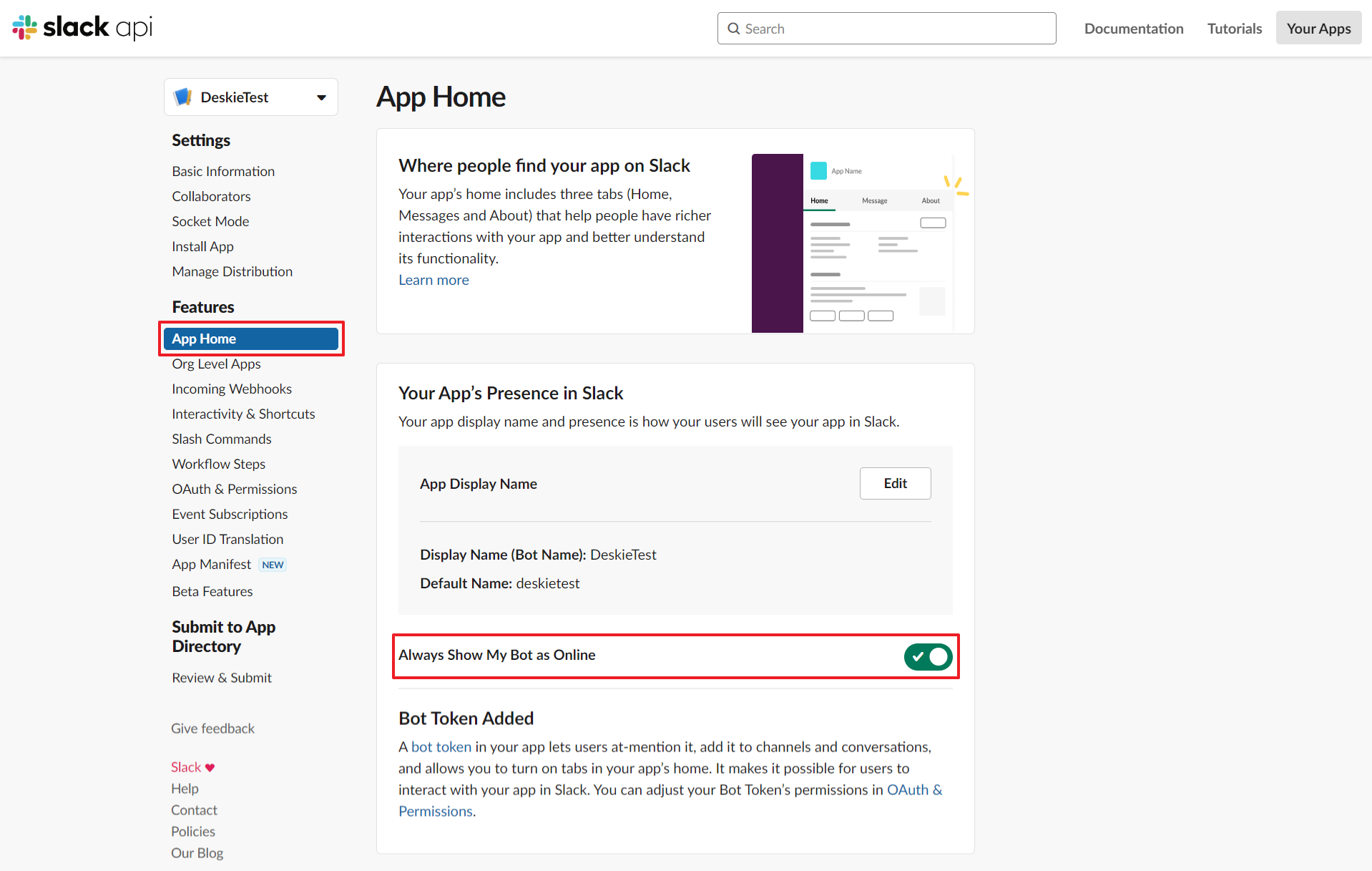Click Your App's Presence in Slack heading
This screenshot has width=1372, height=871.
click(511, 393)
